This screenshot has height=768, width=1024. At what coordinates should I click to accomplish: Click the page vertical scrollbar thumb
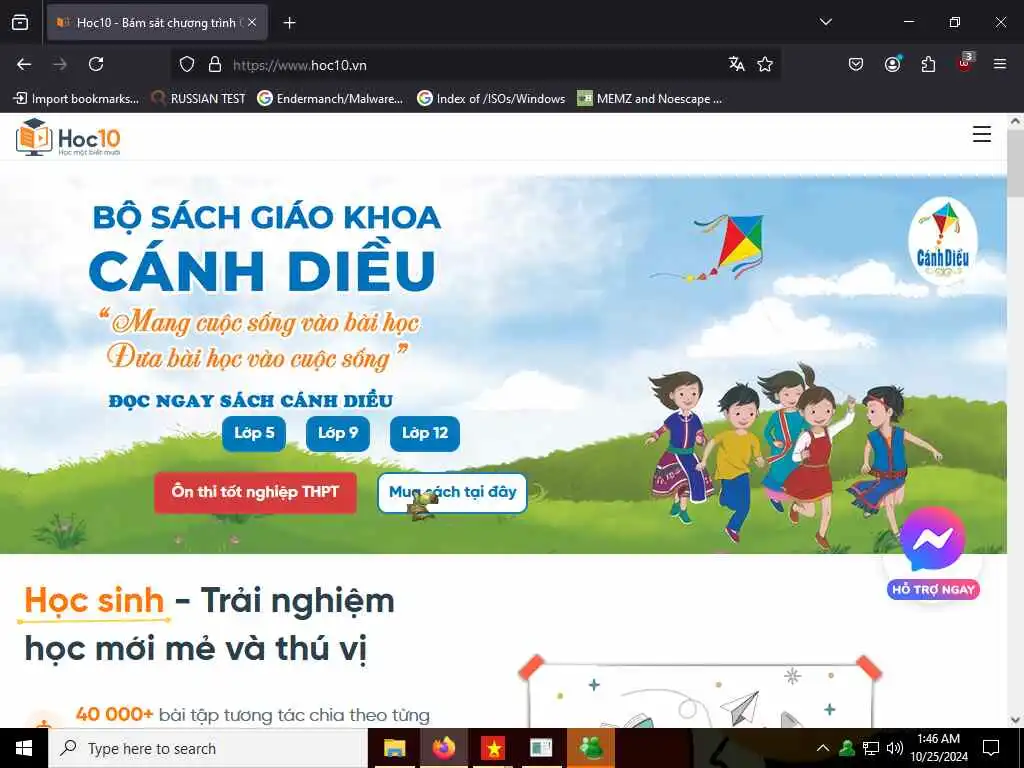[1015, 164]
